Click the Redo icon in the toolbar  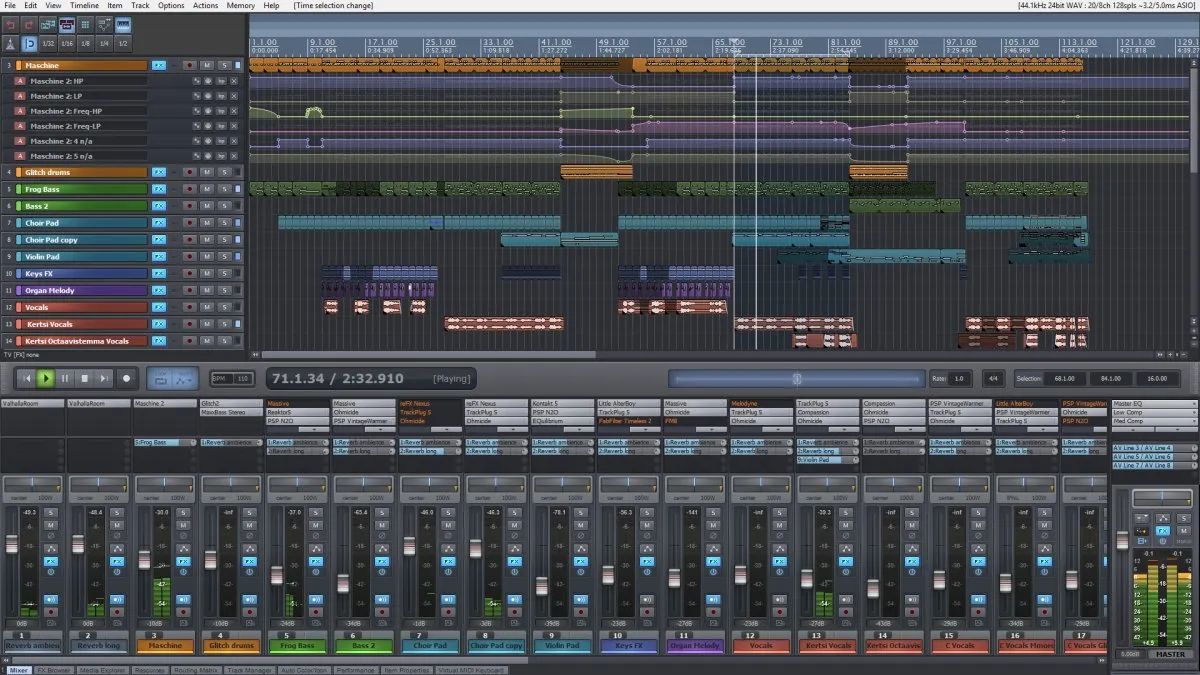(x=28, y=24)
